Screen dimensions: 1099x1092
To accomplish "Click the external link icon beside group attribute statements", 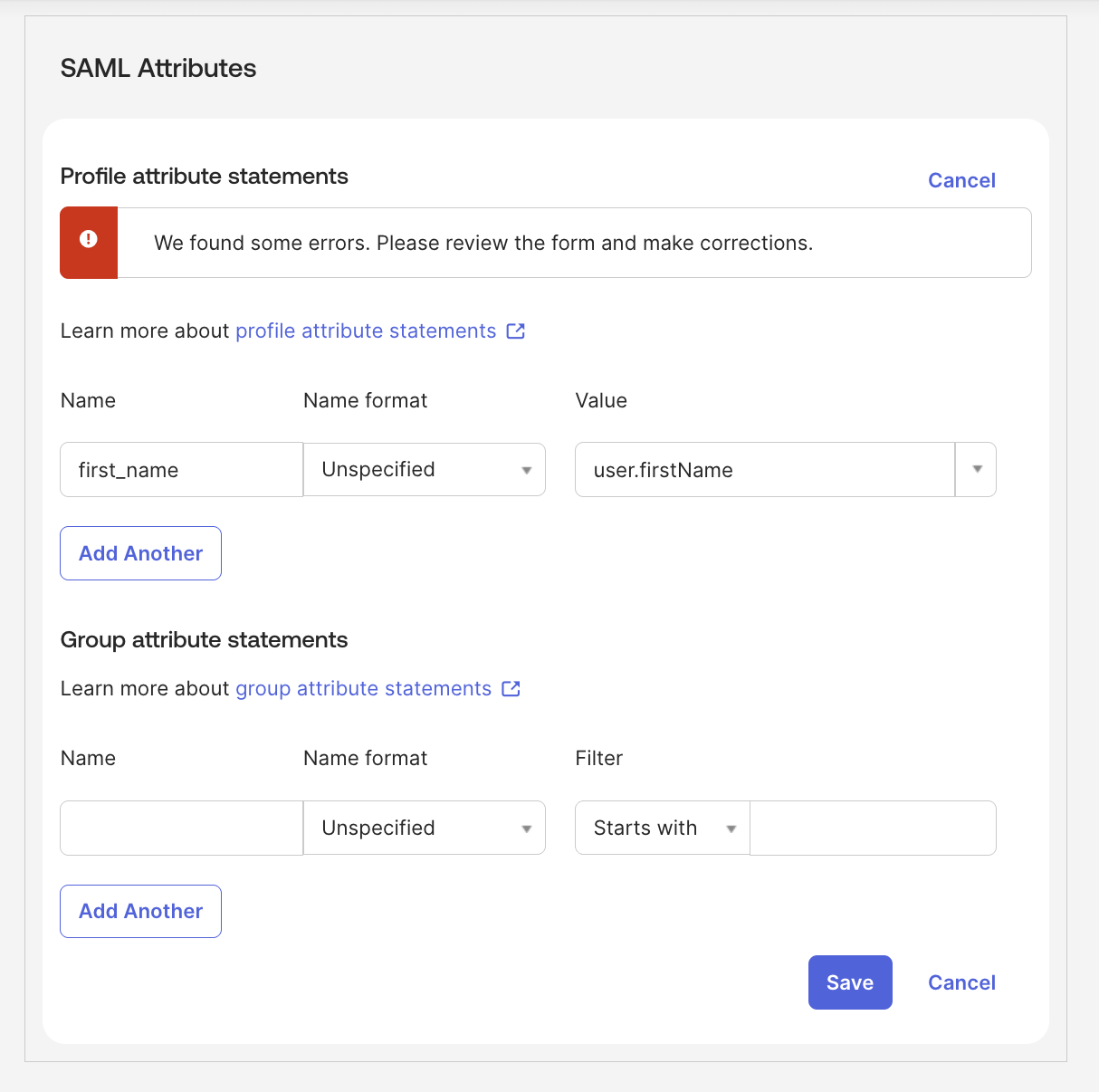I will pyautogui.click(x=511, y=688).
